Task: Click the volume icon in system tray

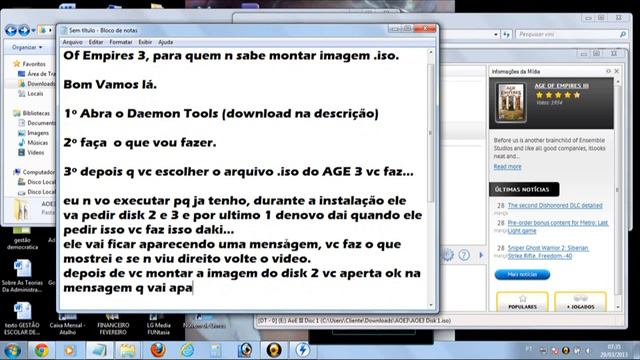Action: [588, 351]
